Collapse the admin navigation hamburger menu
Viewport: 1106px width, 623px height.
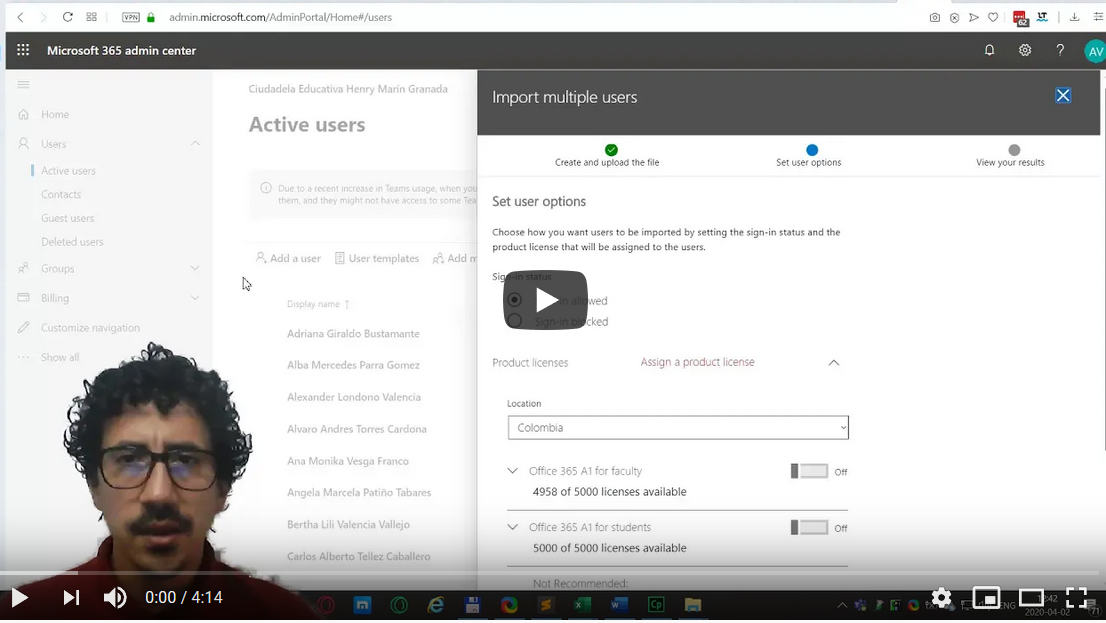[x=22, y=84]
